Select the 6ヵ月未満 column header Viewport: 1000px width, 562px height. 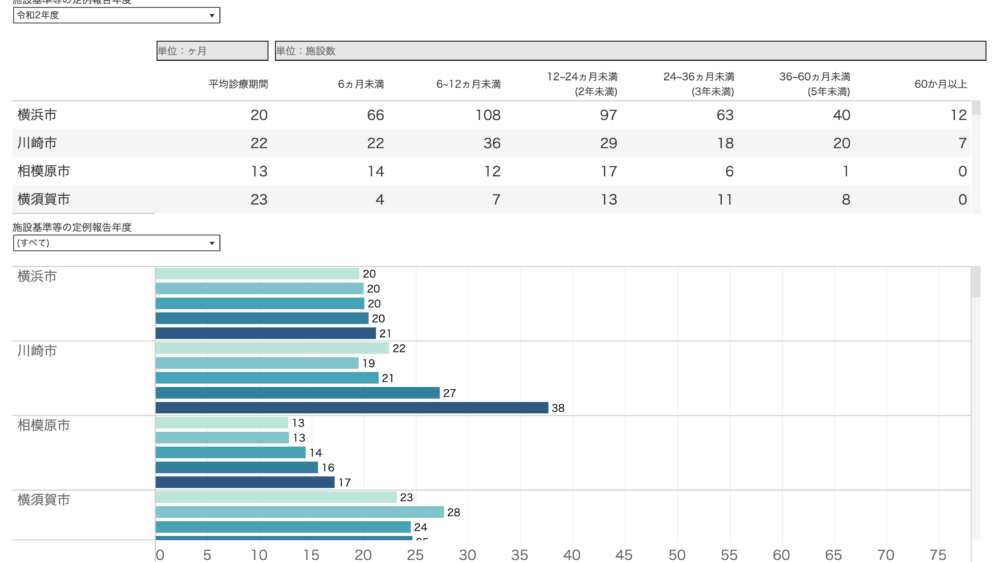(x=361, y=85)
